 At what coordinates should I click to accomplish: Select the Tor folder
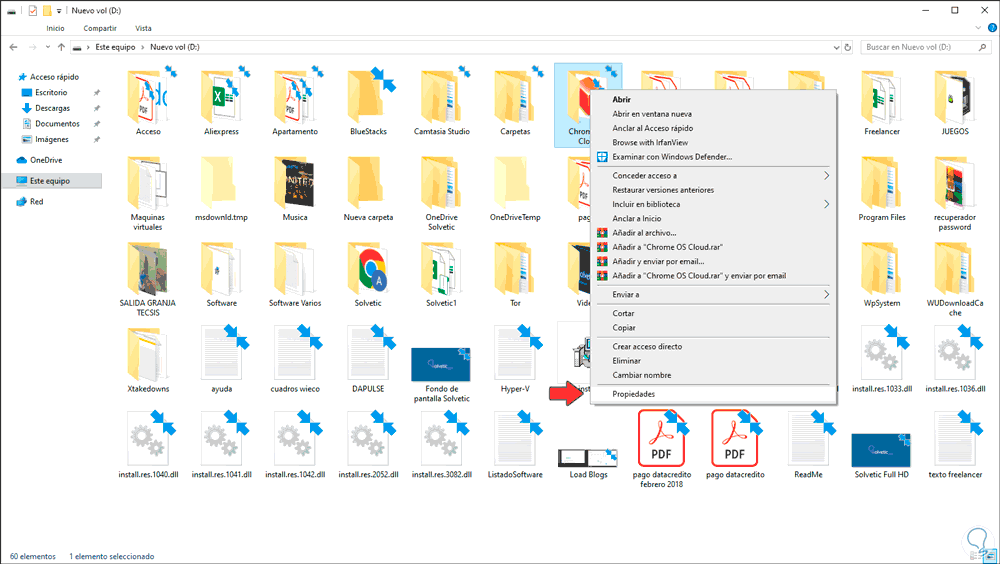(515, 269)
